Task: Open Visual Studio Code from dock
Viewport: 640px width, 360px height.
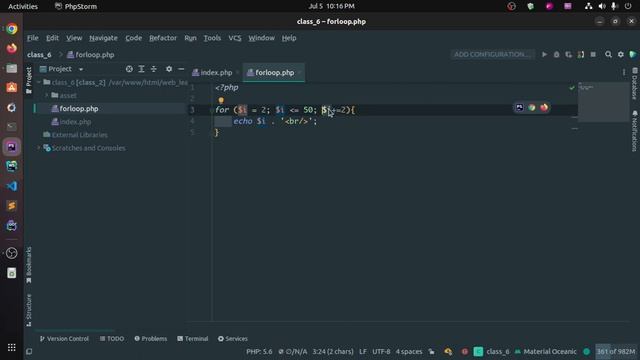Action: pos(11,186)
